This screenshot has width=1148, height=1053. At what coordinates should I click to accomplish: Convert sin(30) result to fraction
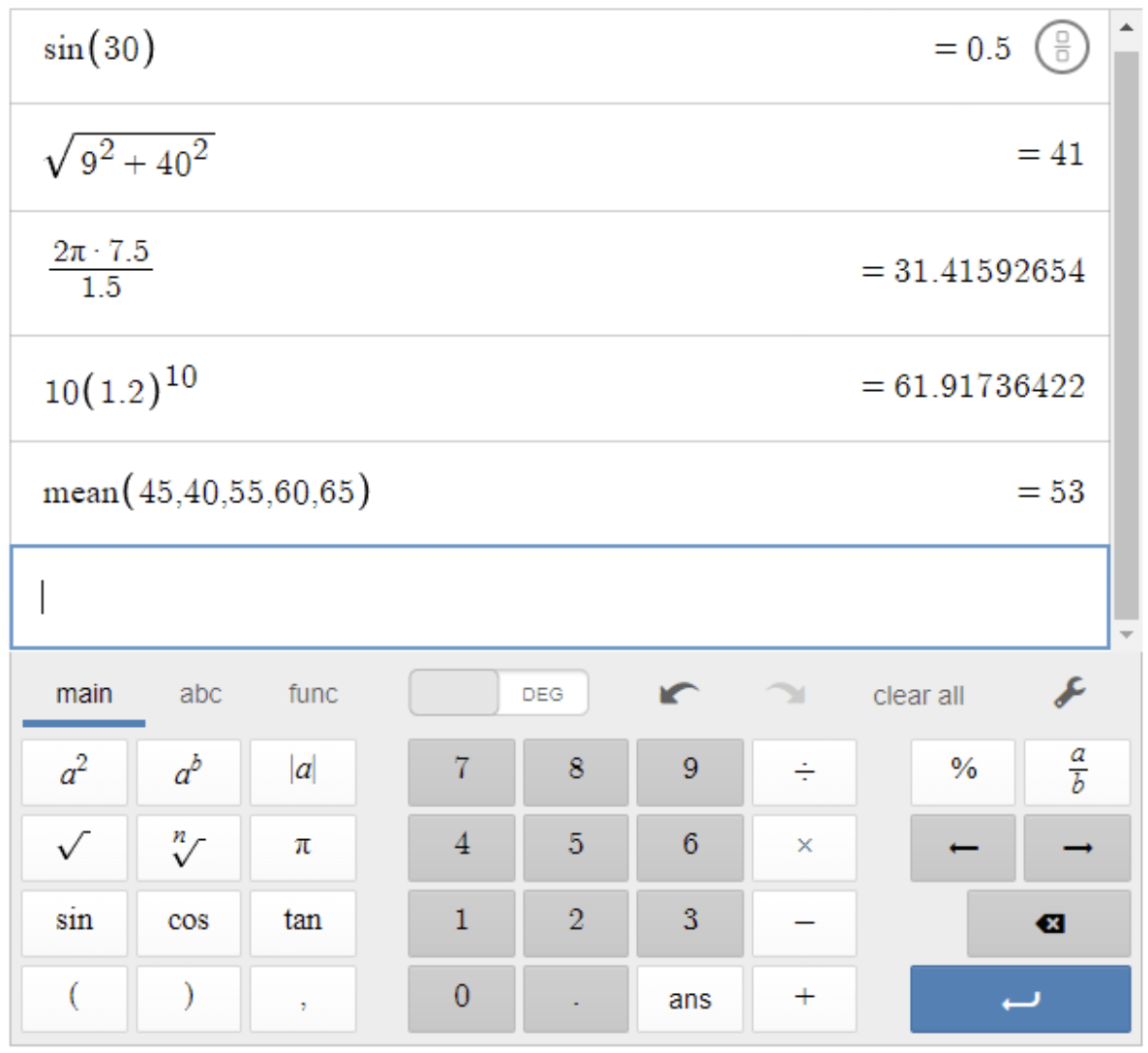tap(1062, 48)
